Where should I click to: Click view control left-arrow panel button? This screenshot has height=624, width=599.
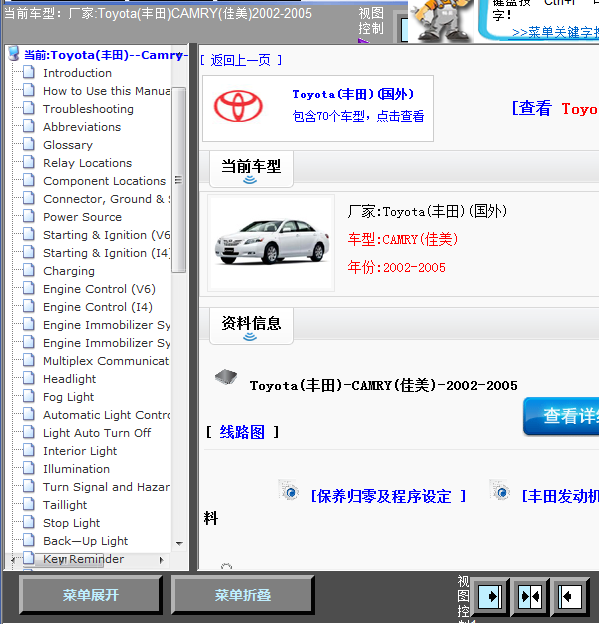(x=570, y=596)
